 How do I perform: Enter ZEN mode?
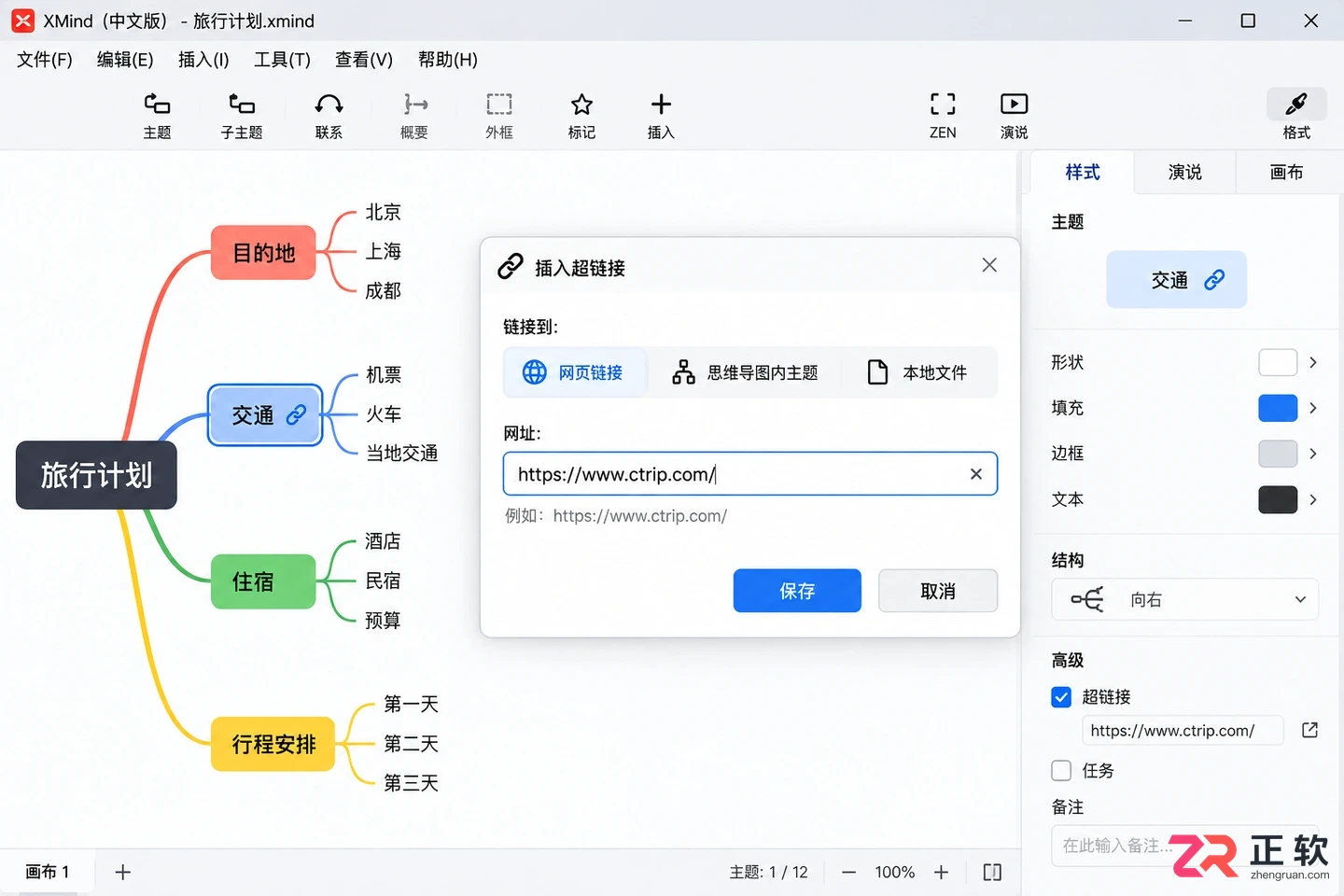pos(943,116)
